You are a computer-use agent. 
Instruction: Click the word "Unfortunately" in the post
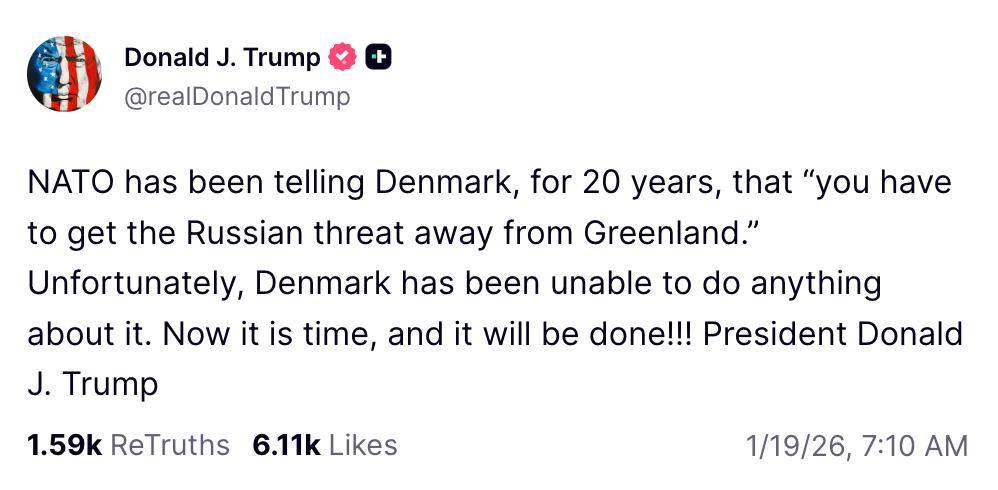coord(134,284)
